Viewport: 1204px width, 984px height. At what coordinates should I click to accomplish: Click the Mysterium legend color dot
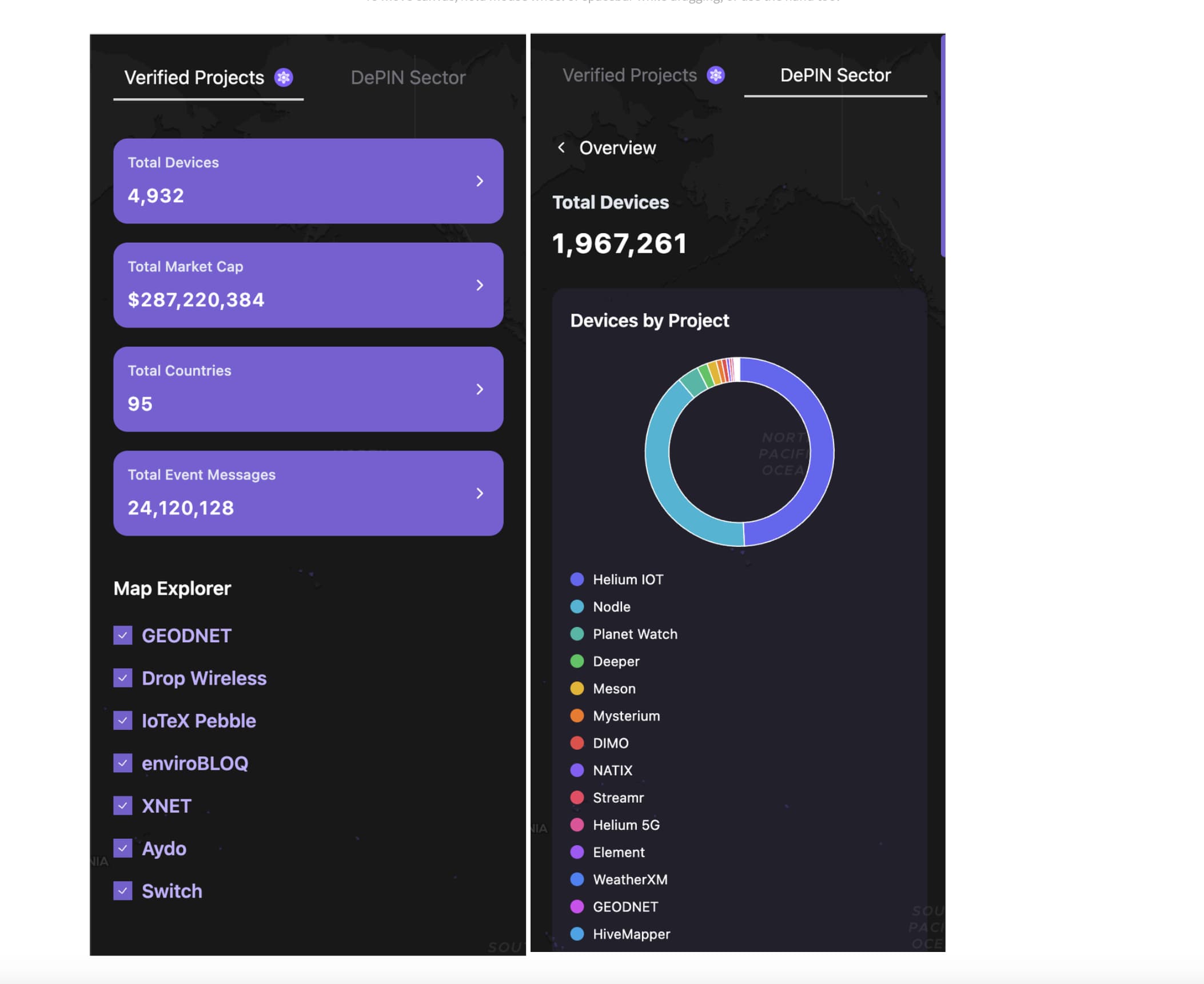[577, 716]
